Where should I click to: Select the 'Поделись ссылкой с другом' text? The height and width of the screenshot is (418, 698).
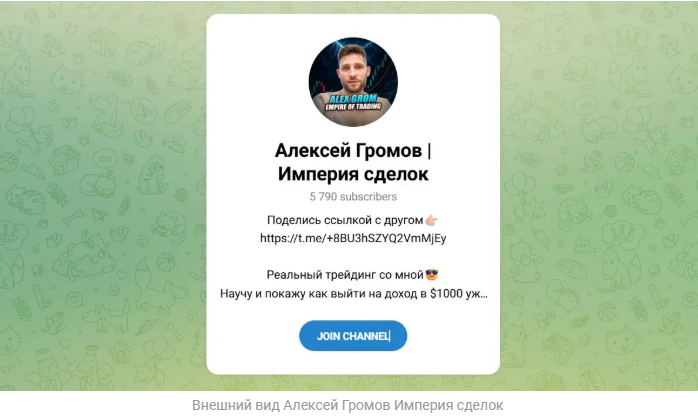point(345,220)
